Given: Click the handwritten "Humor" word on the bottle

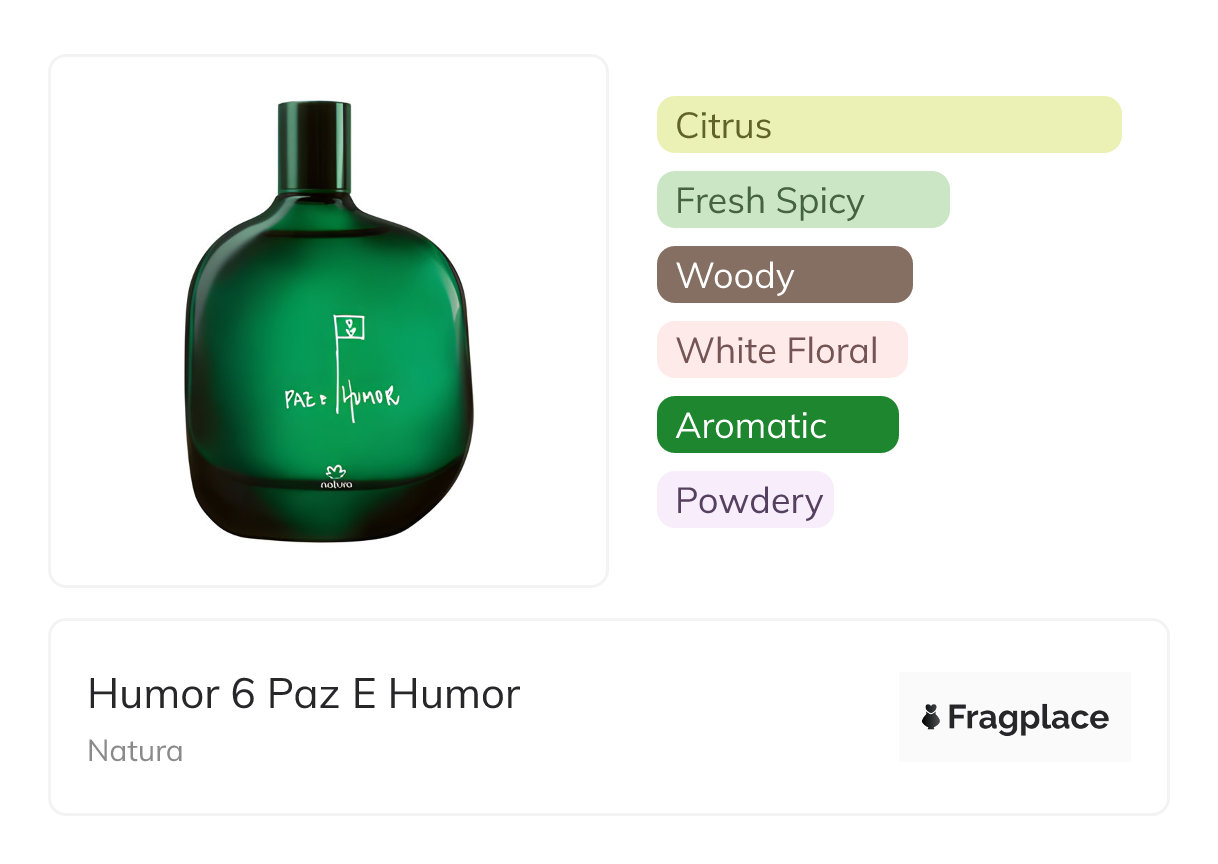Looking at the screenshot, I should (371, 398).
